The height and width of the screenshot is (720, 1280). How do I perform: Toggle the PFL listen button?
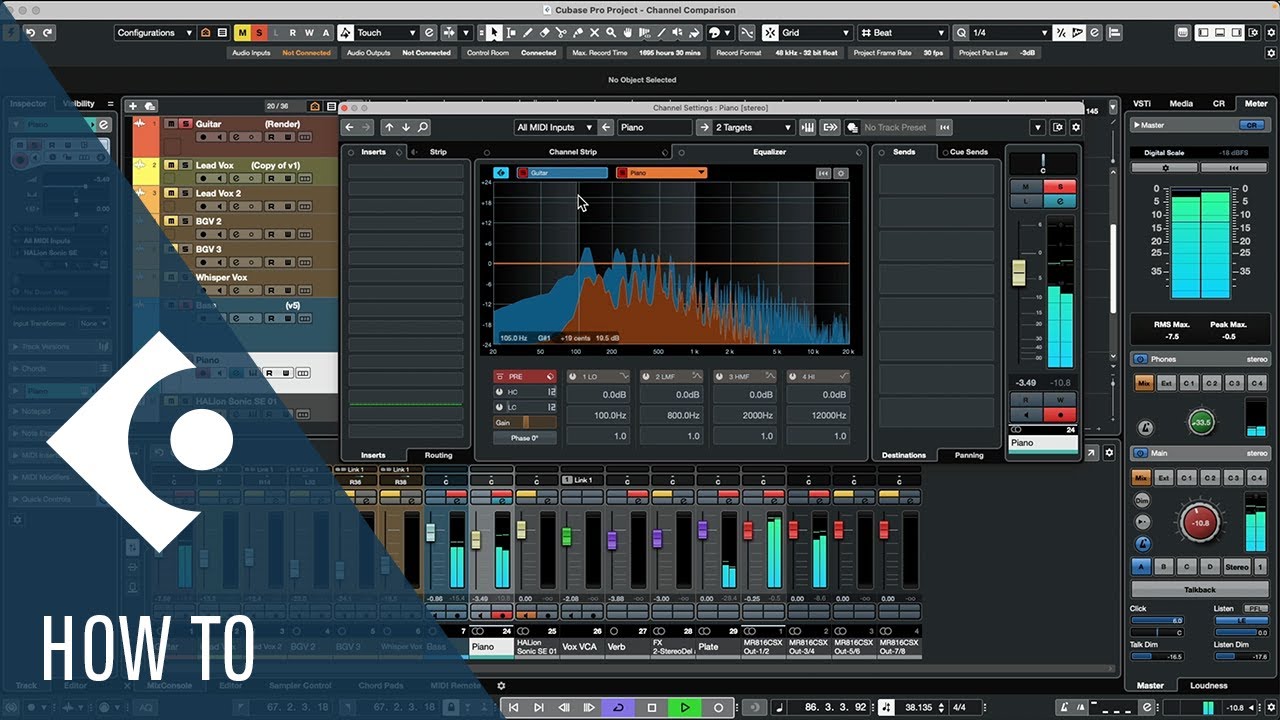(1254, 608)
